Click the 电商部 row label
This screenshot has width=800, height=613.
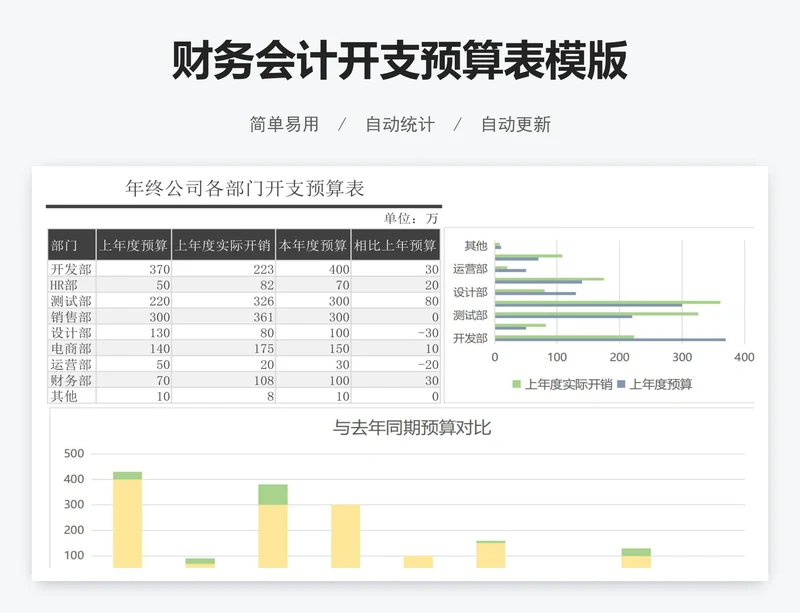tap(71, 348)
